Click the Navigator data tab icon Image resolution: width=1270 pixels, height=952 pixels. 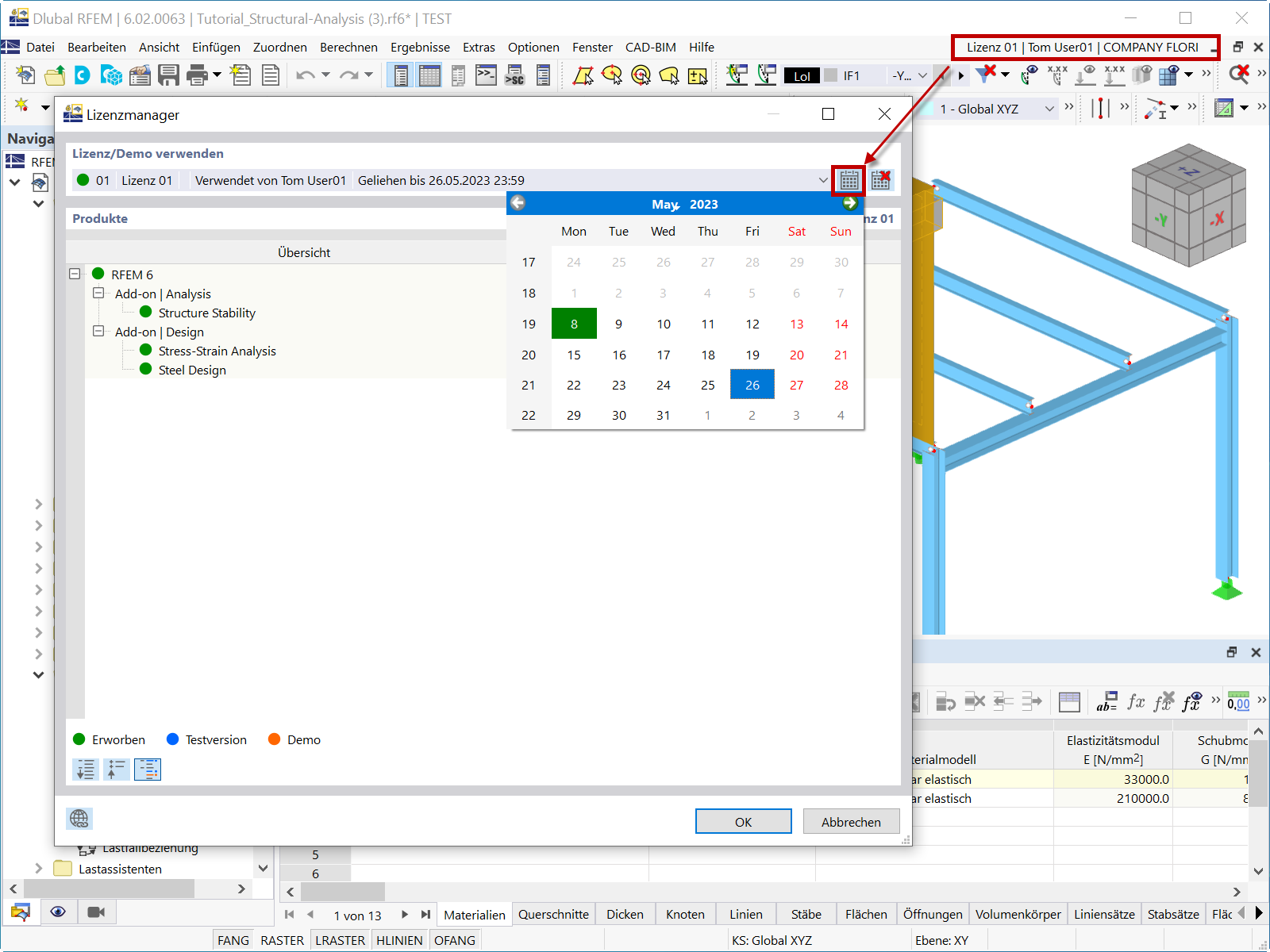21,912
